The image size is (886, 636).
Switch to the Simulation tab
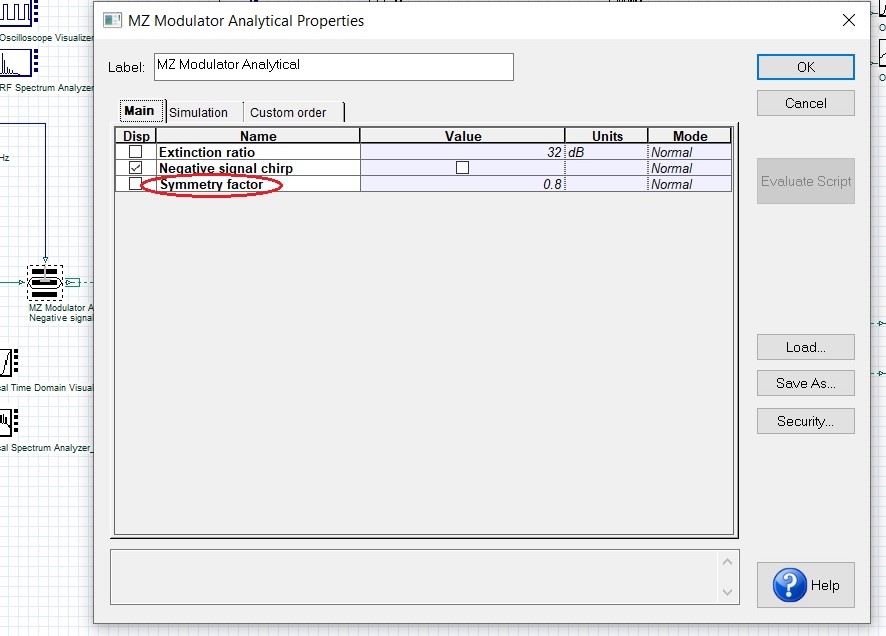click(201, 111)
